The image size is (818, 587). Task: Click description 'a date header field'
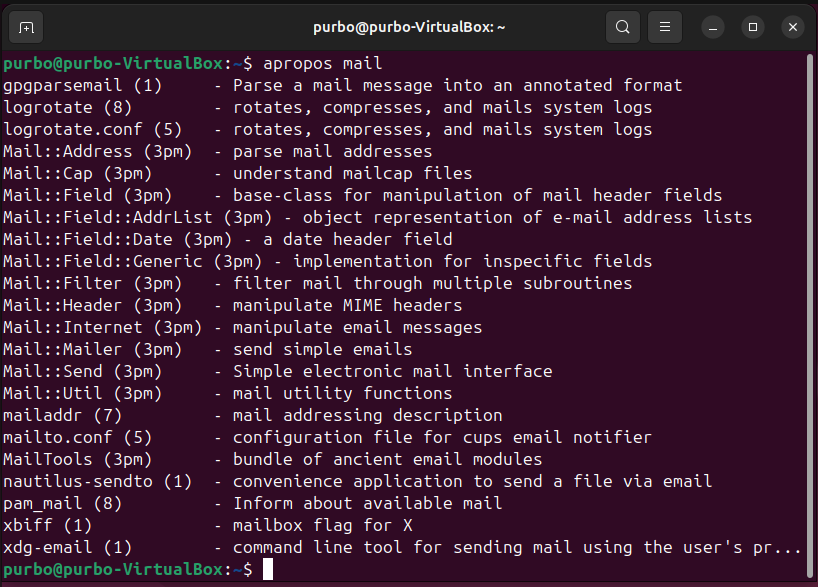point(357,239)
